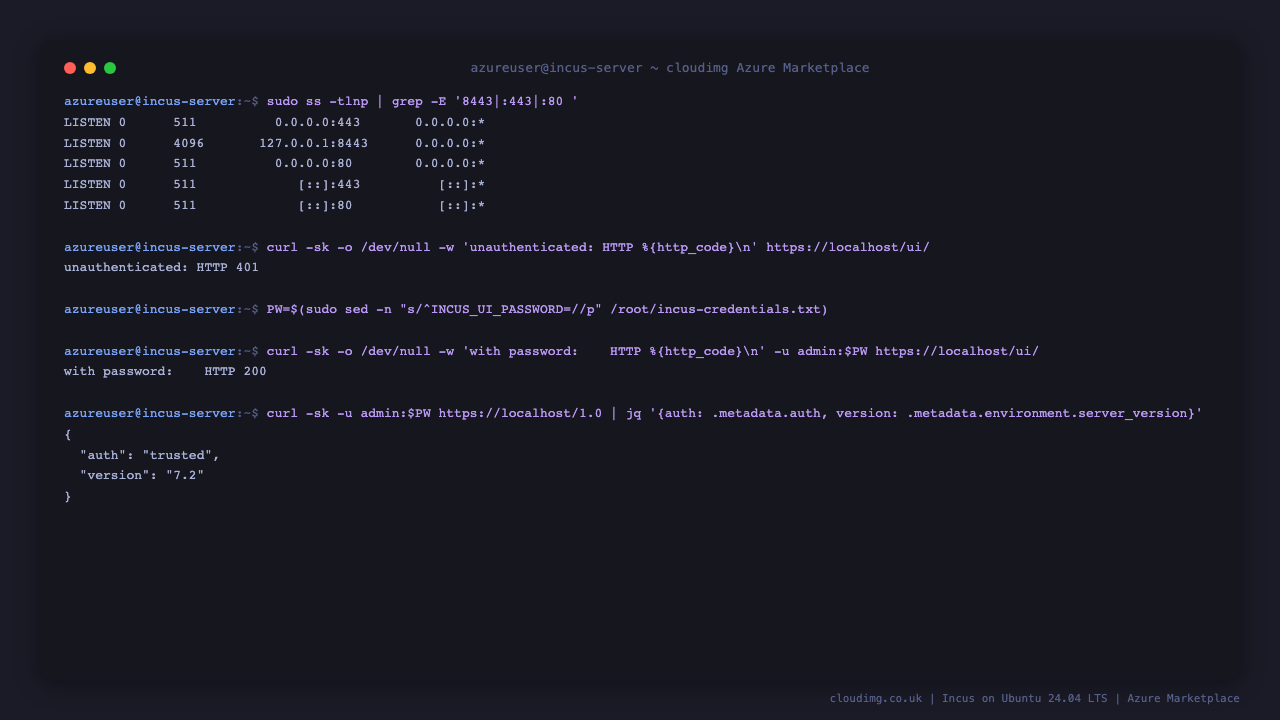Click the green maximize window dot
The height and width of the screenshot is (720, 1280).
click(110, 68)
